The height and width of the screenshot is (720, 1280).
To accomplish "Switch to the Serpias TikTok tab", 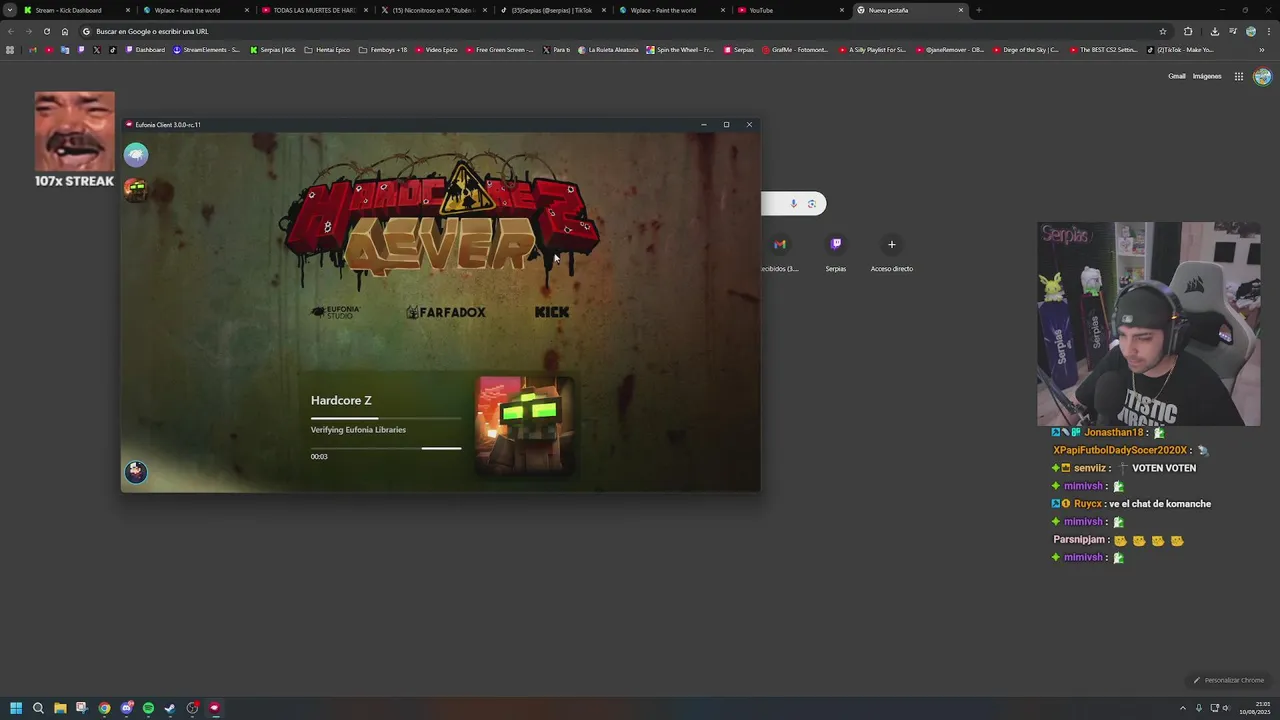I will (552, 10).
